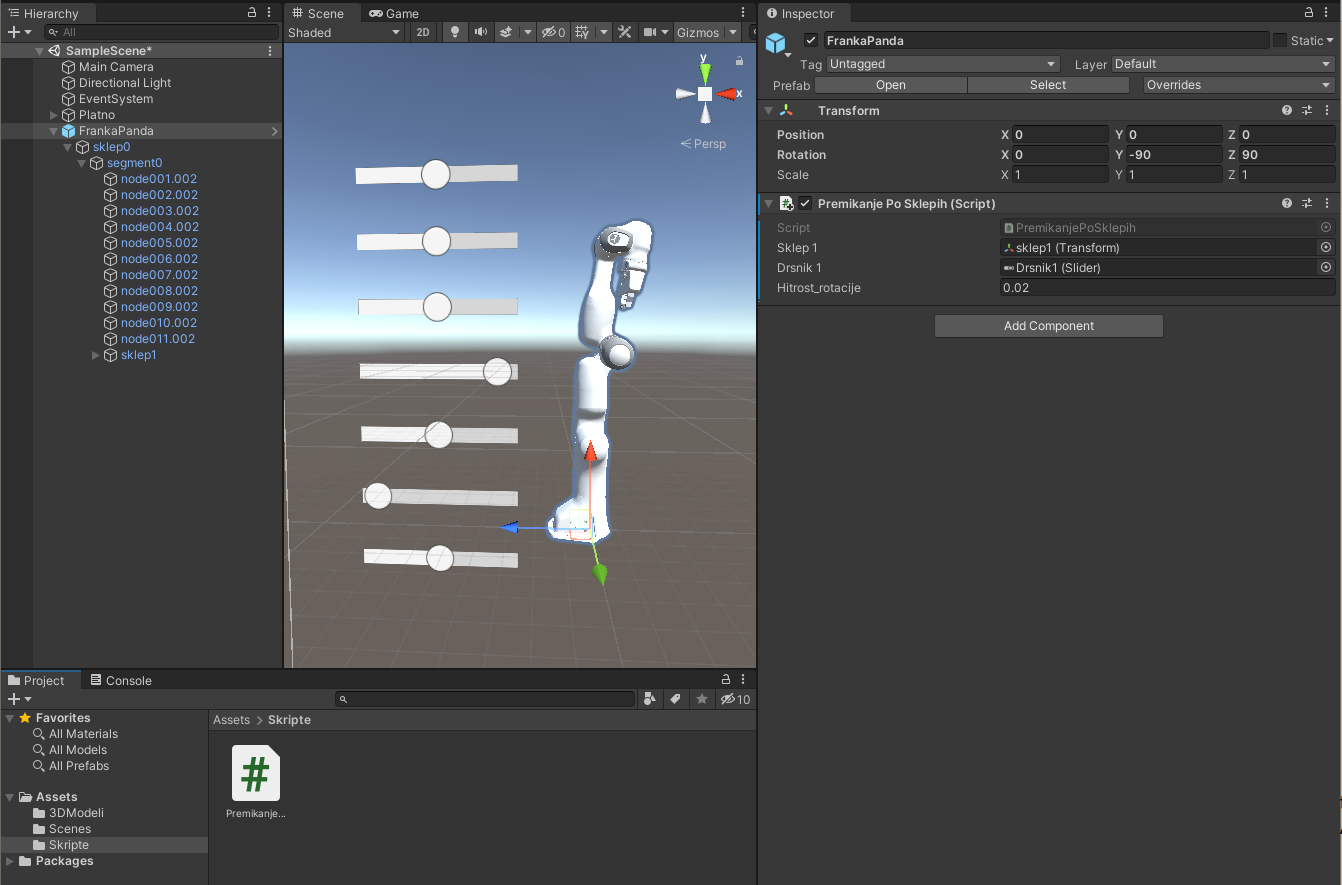Expand the sklep1 hierarchy node
1342x885 pixels.
pyautogui.click(x=96, y=355)
